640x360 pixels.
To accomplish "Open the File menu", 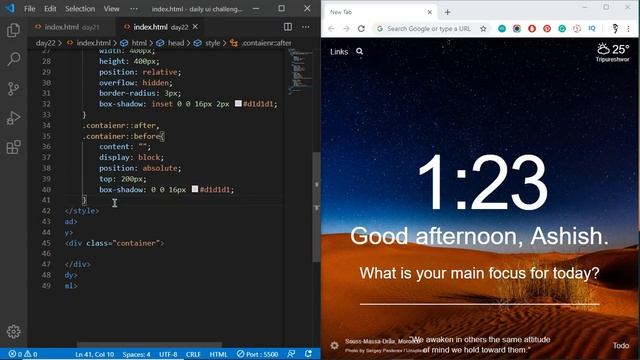I will tap(29, 9).
